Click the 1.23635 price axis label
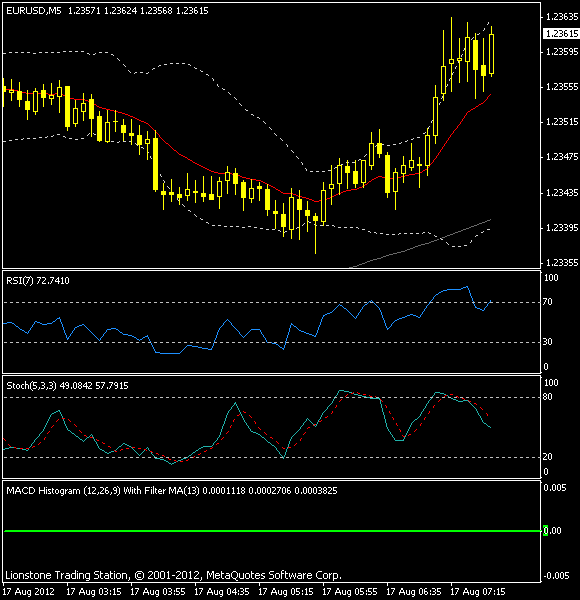 [x=562, y=17]
